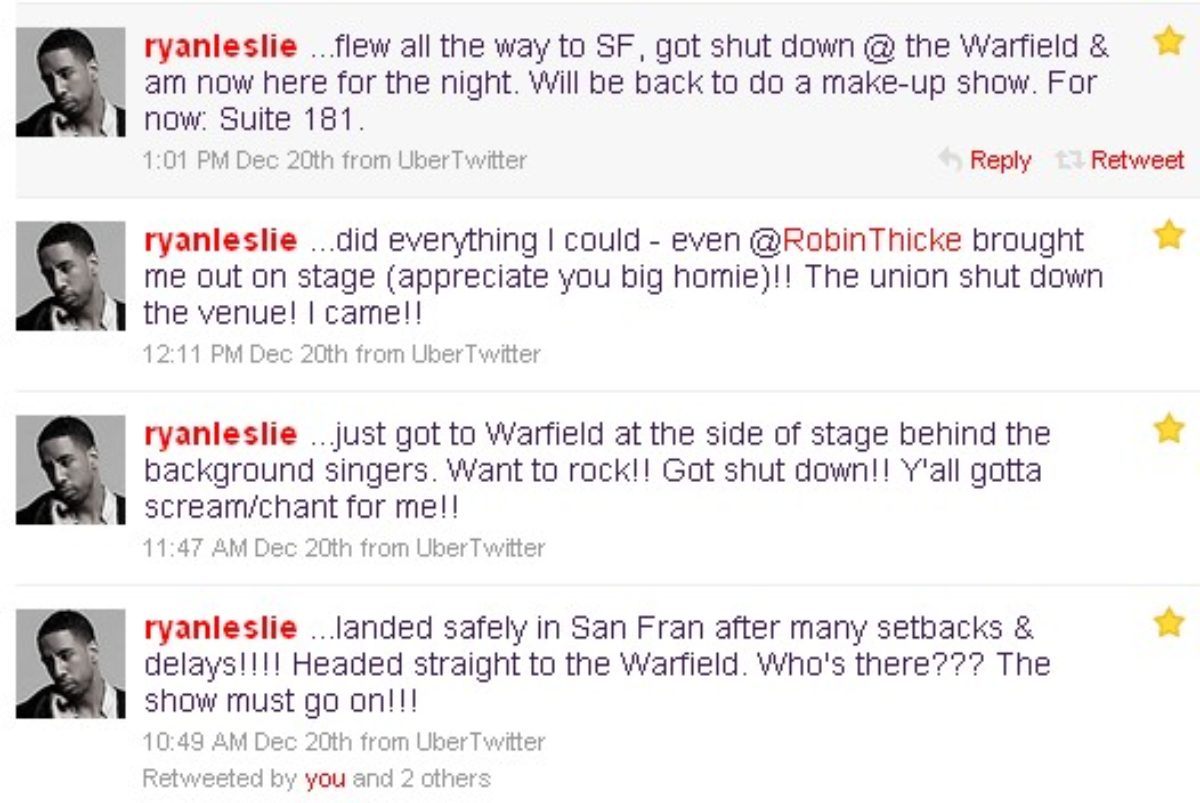
Task: Click avatar thumbnail beside scream/chant tweet
Action: point(70,470)
